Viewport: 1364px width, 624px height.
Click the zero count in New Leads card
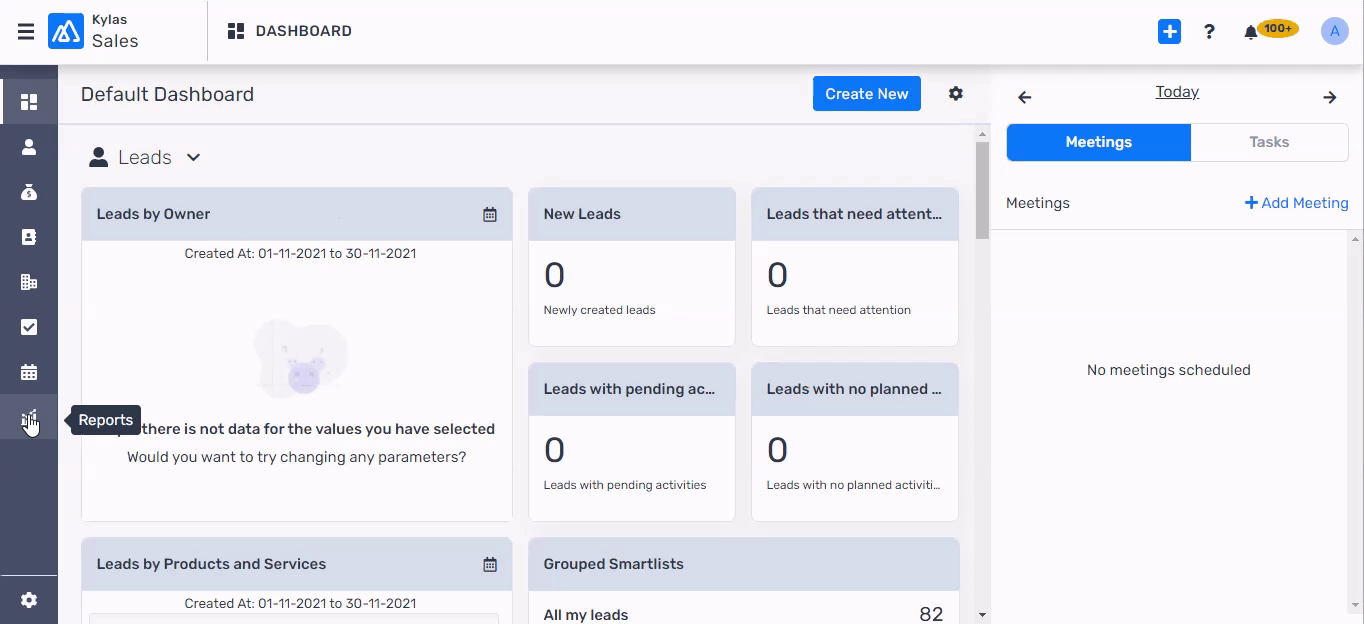coord(555,275)
